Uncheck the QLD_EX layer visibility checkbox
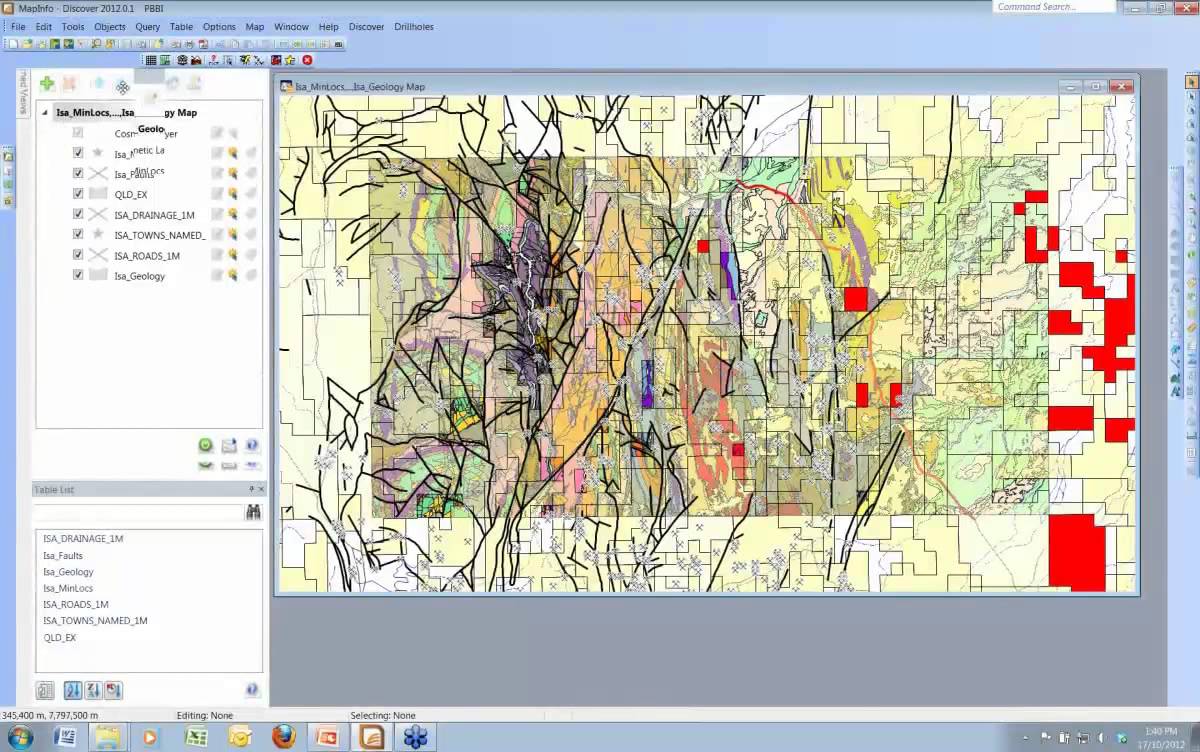 (x=78, y=194)
